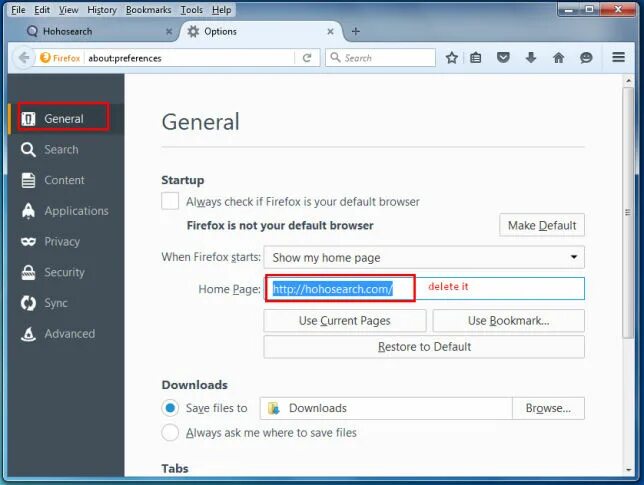Click the scrollbar down arrow
The image size is (644, 485).
628,470
